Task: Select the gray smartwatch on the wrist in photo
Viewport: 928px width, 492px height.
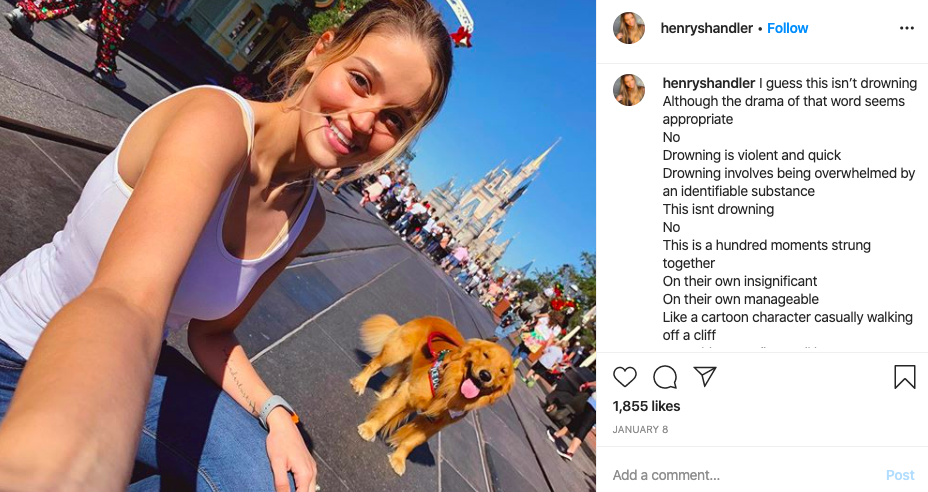Action: click(x=276, y=410)
